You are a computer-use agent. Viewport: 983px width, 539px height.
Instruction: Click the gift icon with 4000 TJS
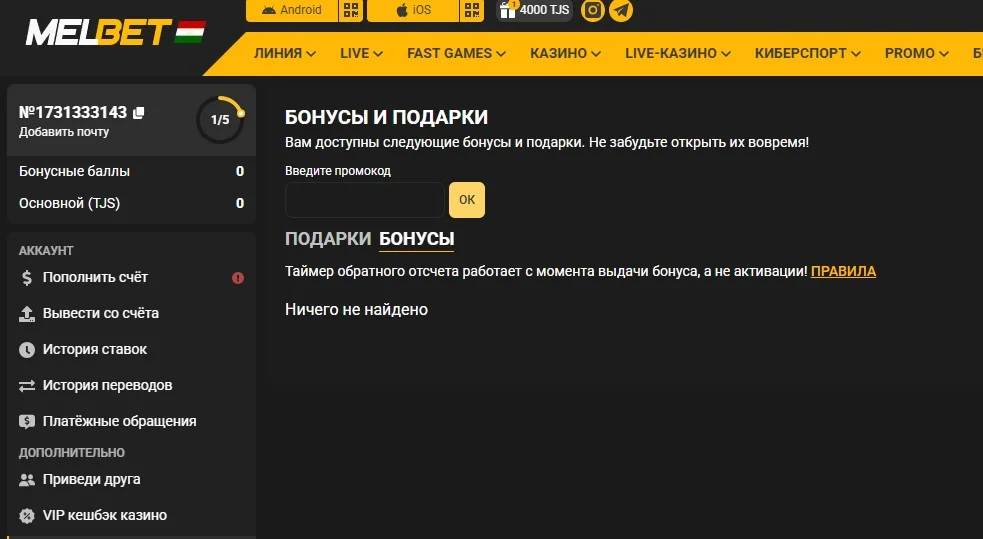click(534, 10)
